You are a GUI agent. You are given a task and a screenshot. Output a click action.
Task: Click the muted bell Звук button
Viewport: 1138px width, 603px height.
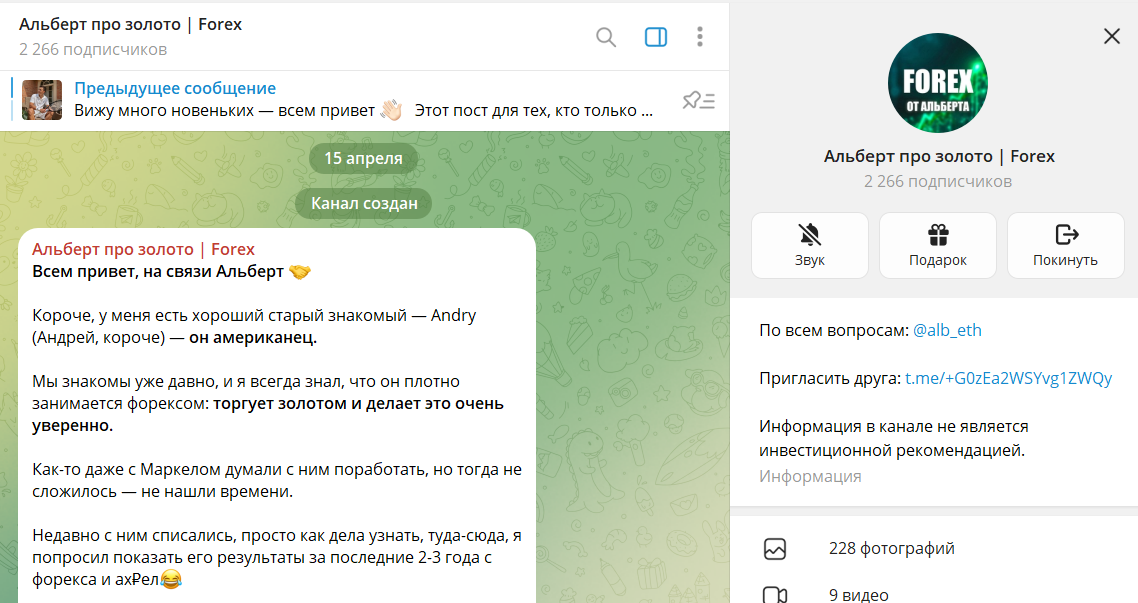click(x=810, y=245)
